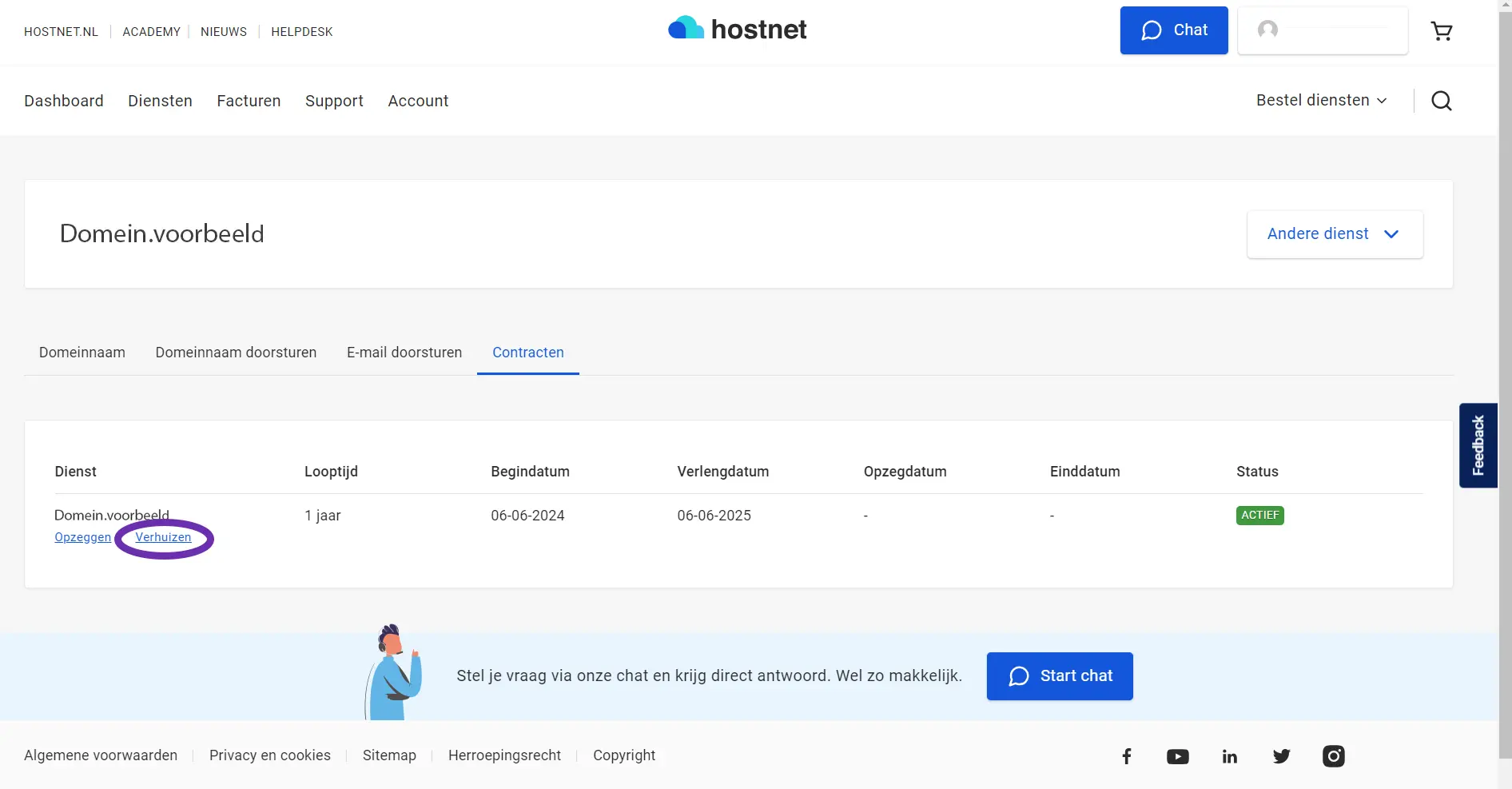
Task: Open the shopping cart icon
Action: click(1442, 31)
